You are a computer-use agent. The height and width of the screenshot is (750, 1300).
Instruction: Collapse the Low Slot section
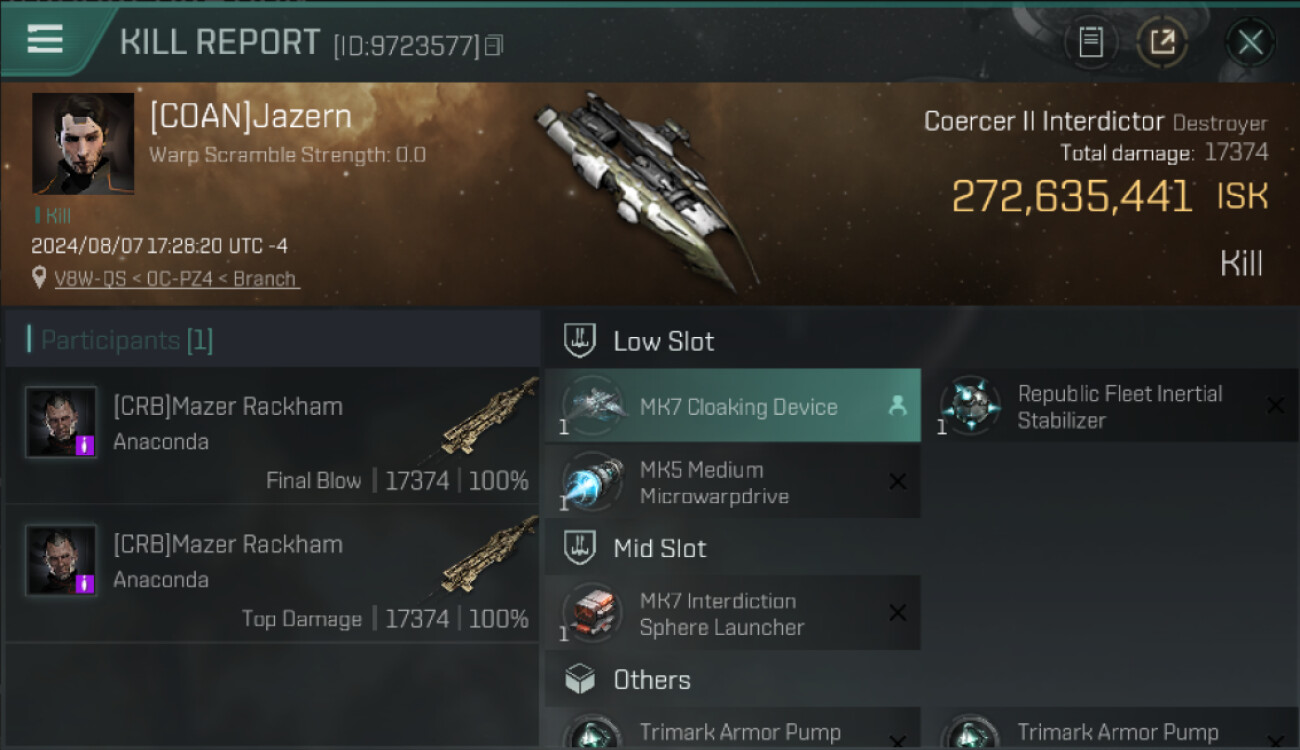pyautogui.click(x=664, y=341)
